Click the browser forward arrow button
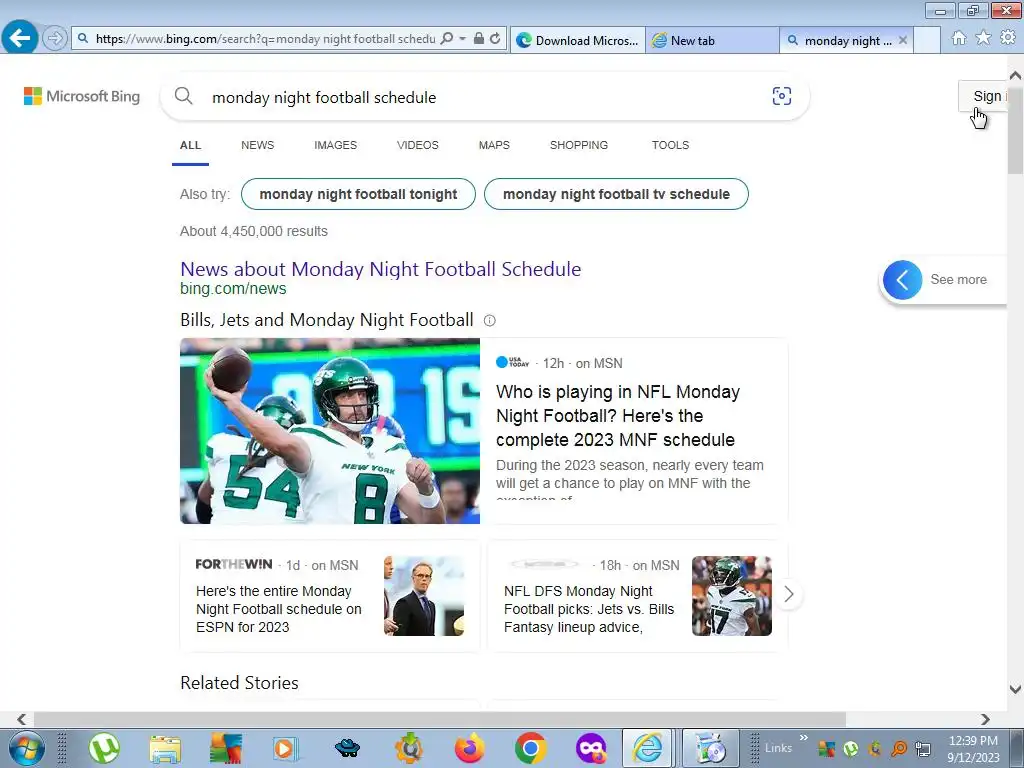 (x=55, y=39)
